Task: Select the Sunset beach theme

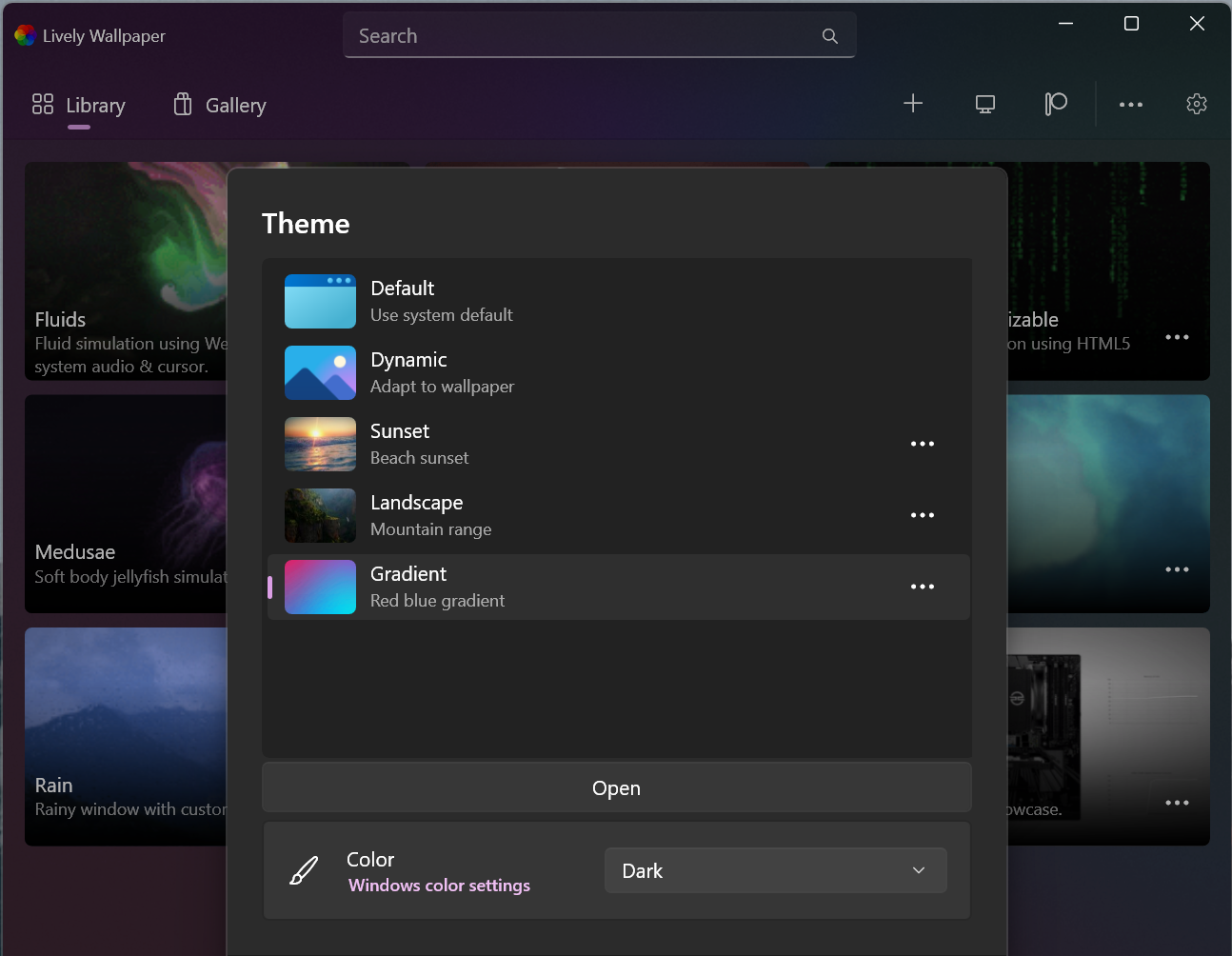Action: click(x=533, y=444)
